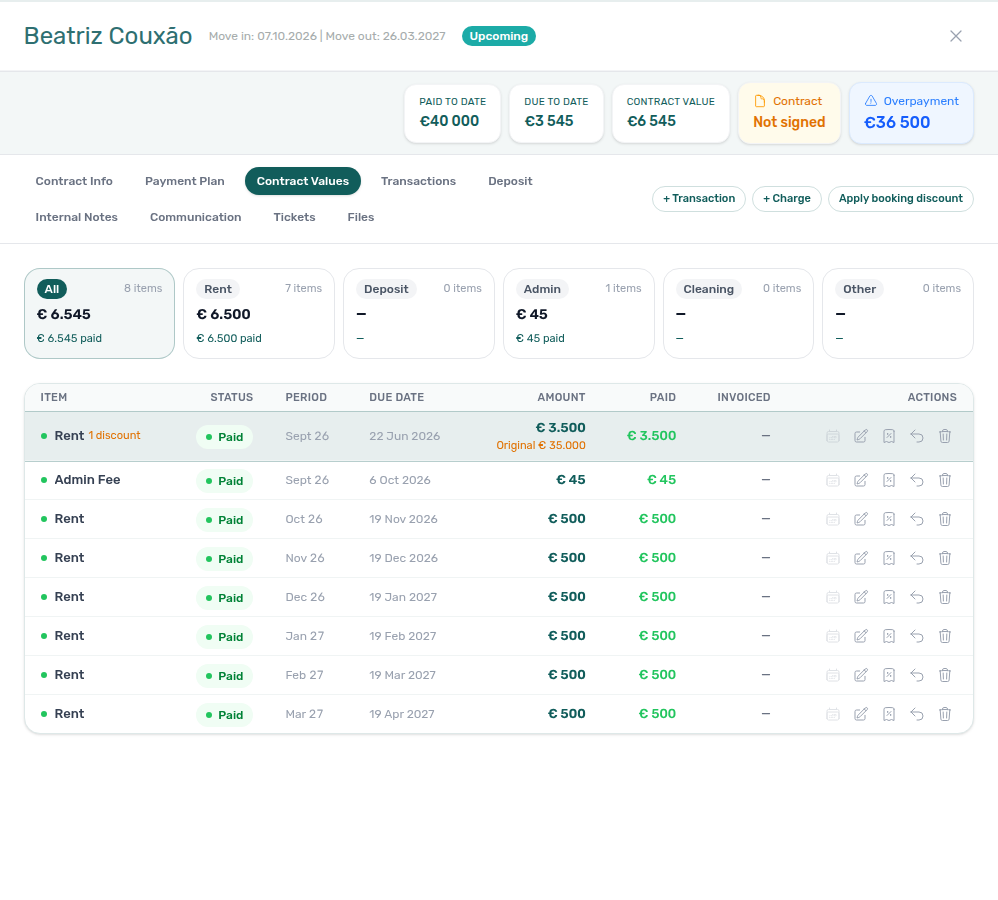Revert payment on Feb 27 Rent

tap(917, 675)
